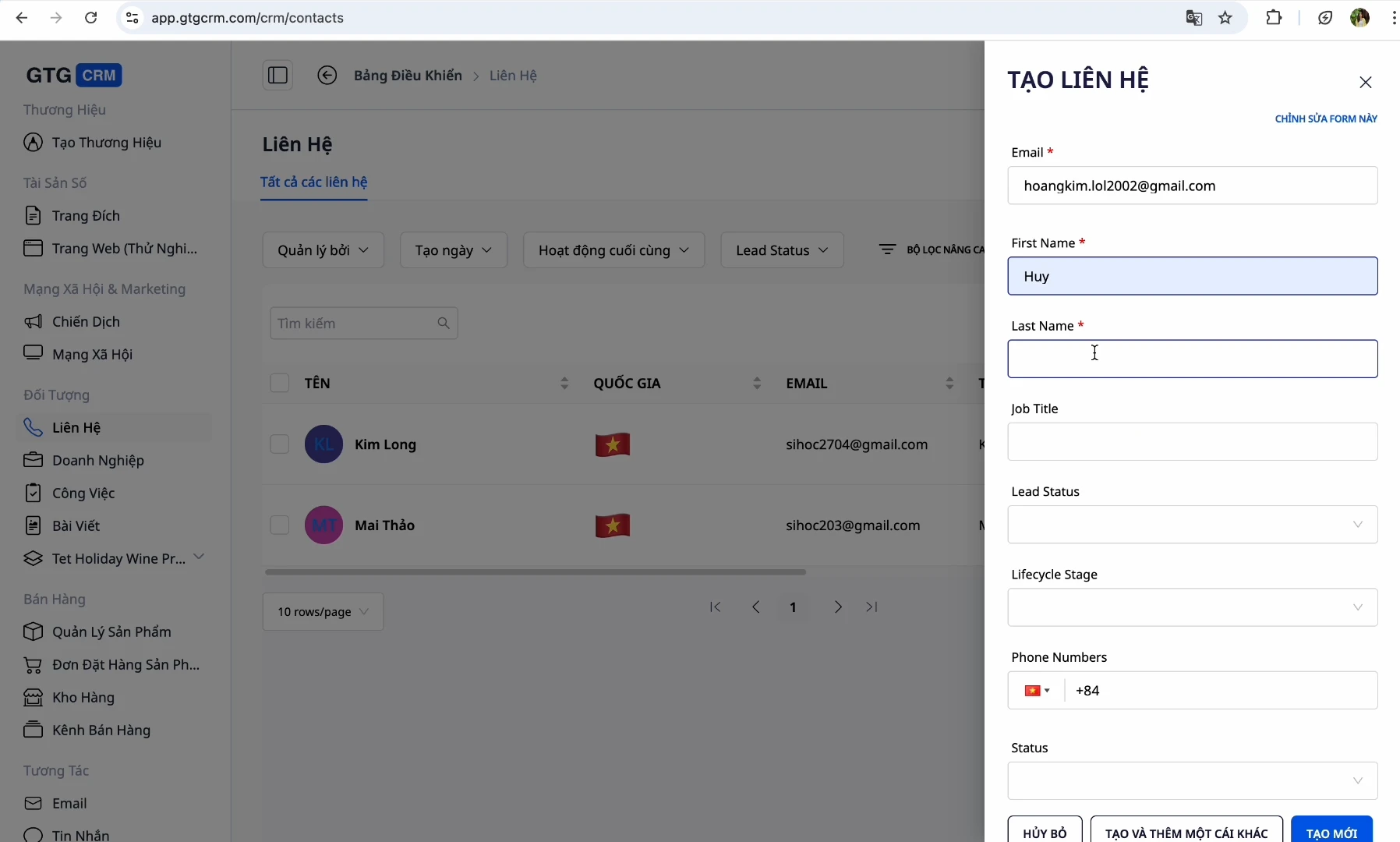1400x842 pixels.
Task: Click the CHỈNH SỬA FORM NÀY link
Action: point(1328,119)
